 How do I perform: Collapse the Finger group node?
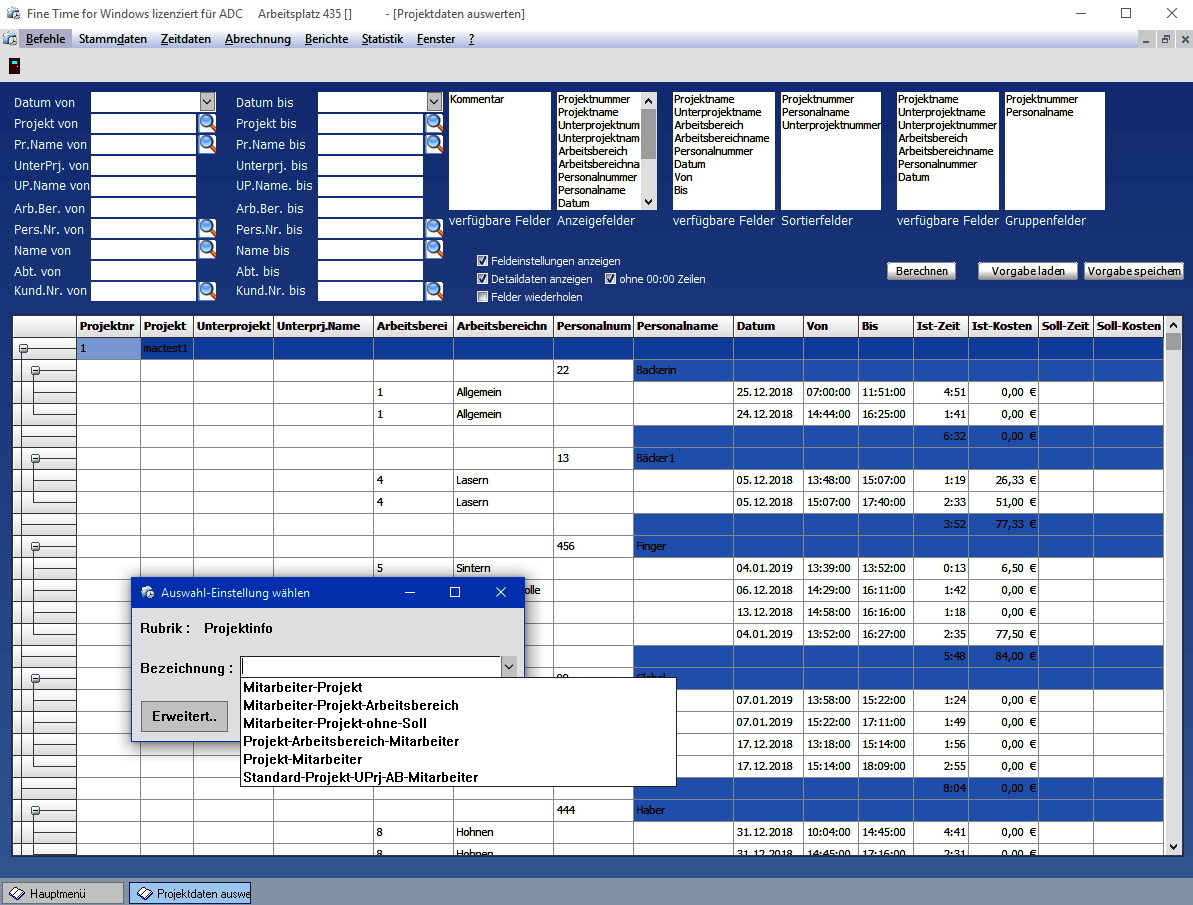[35, 547]
